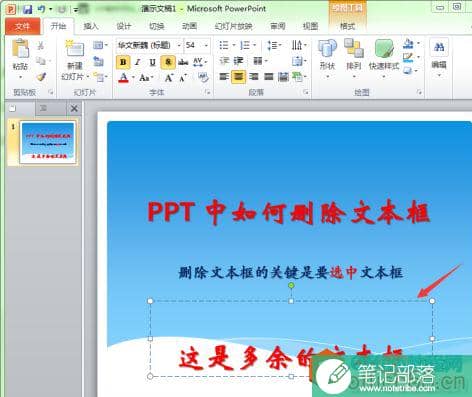
Task: Open the Drawing group dialog launcher
Action: point(419,92)
